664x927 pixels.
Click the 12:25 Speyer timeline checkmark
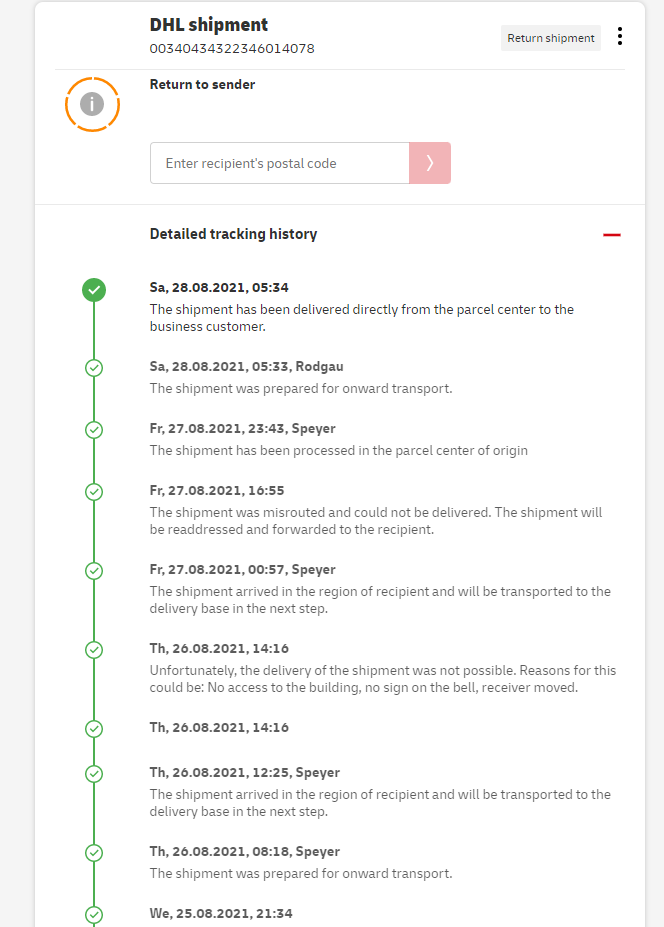[x=94, y=773]
